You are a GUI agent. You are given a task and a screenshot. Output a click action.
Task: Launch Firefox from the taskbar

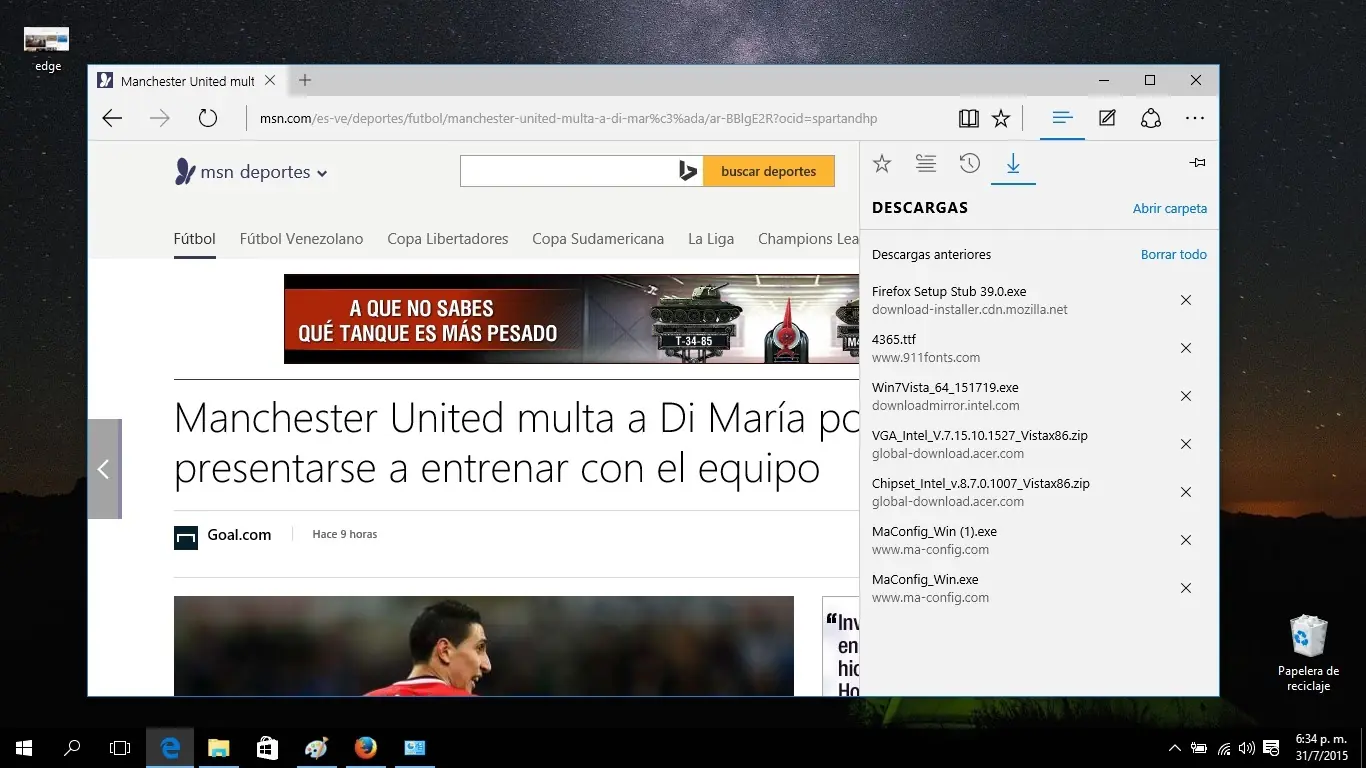(x=365, y=747)
